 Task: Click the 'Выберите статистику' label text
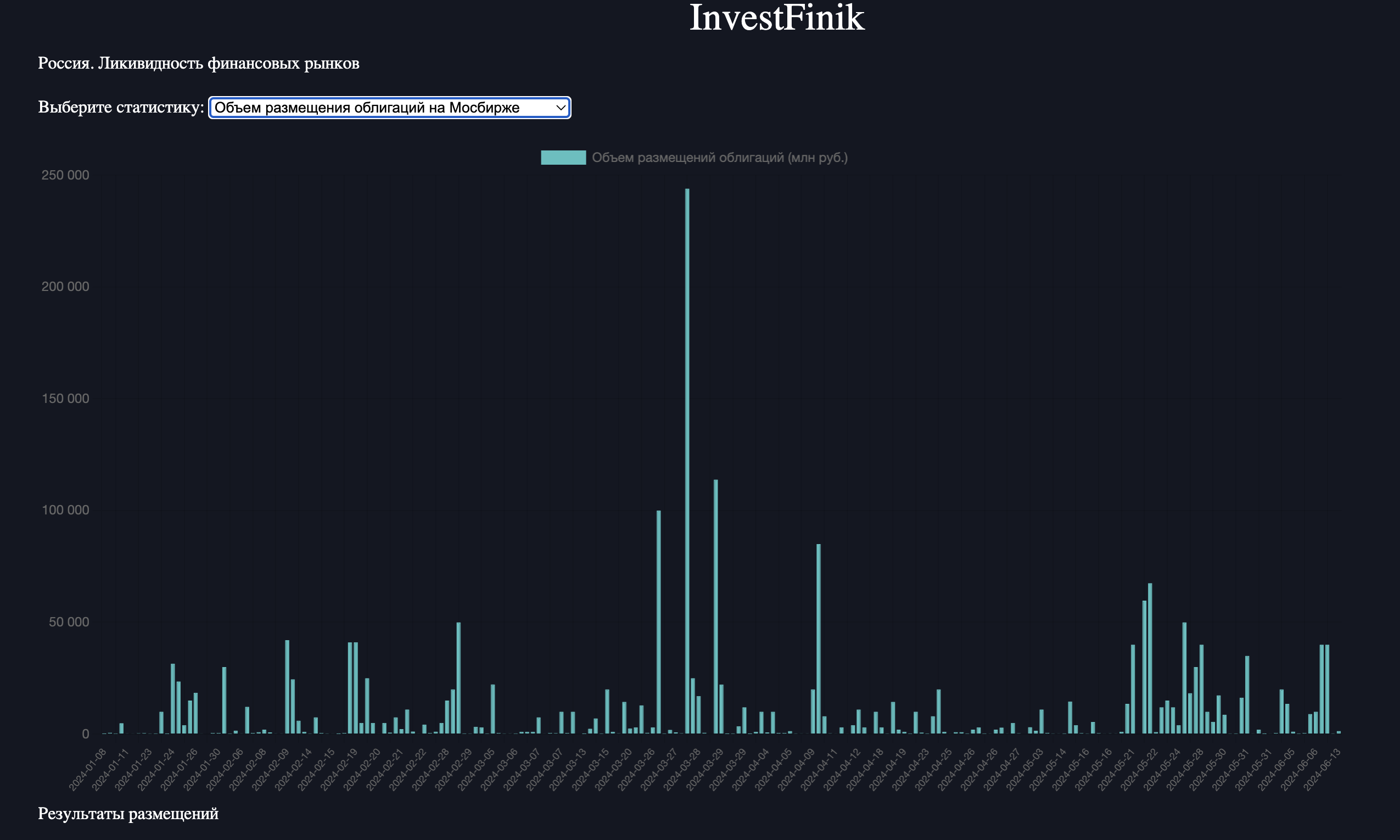point(121,107)
